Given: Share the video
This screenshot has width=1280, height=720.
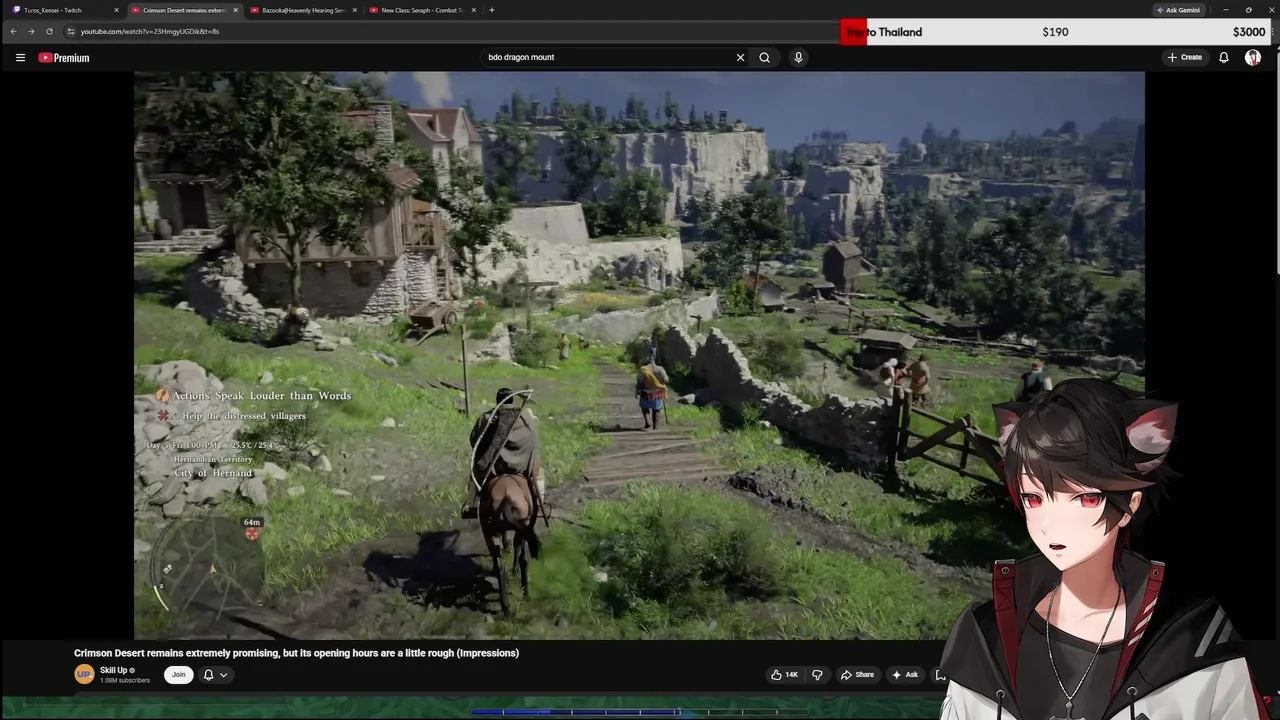Looking at the screenshot, I should 857,675.
